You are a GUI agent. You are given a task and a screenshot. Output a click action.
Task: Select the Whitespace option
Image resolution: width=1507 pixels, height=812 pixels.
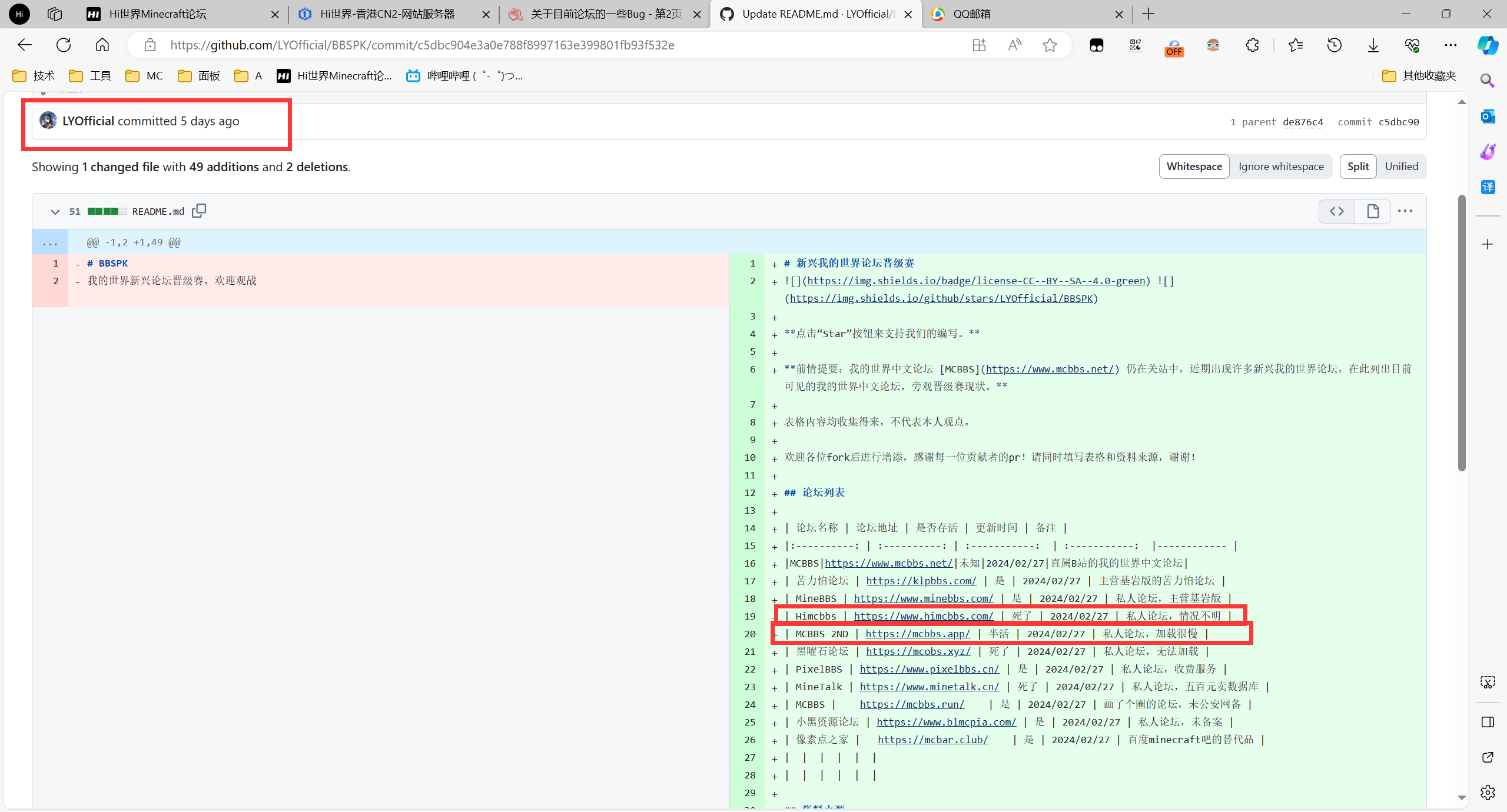[1194, 167]
